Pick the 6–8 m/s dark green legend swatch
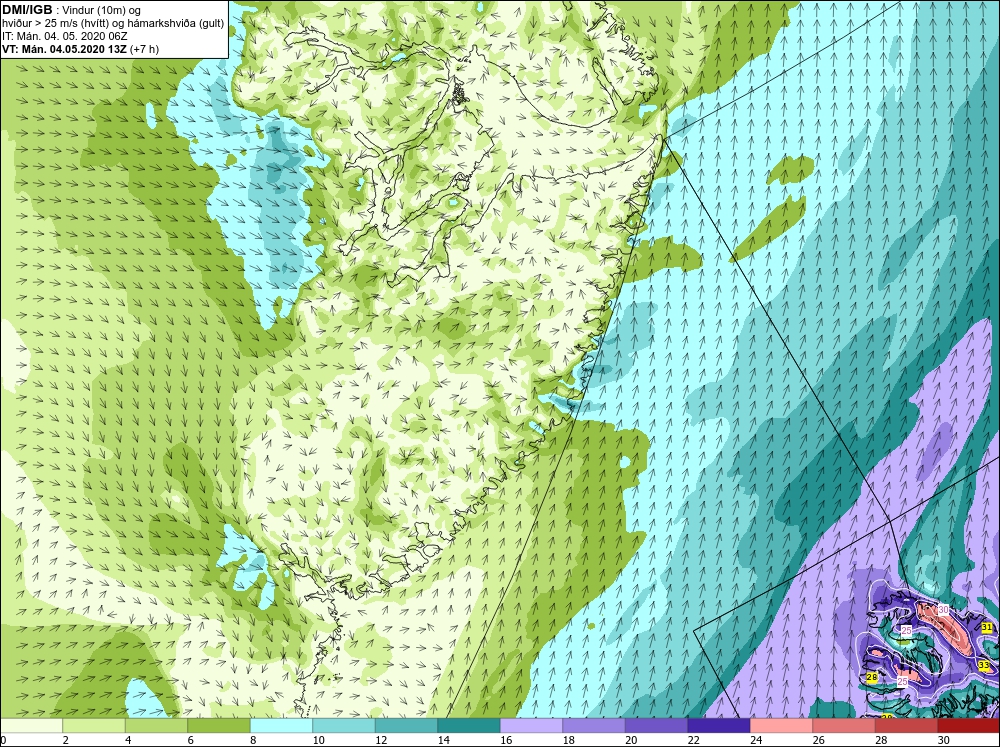This screenshot has width=1000, height=747. pos(219,725)
